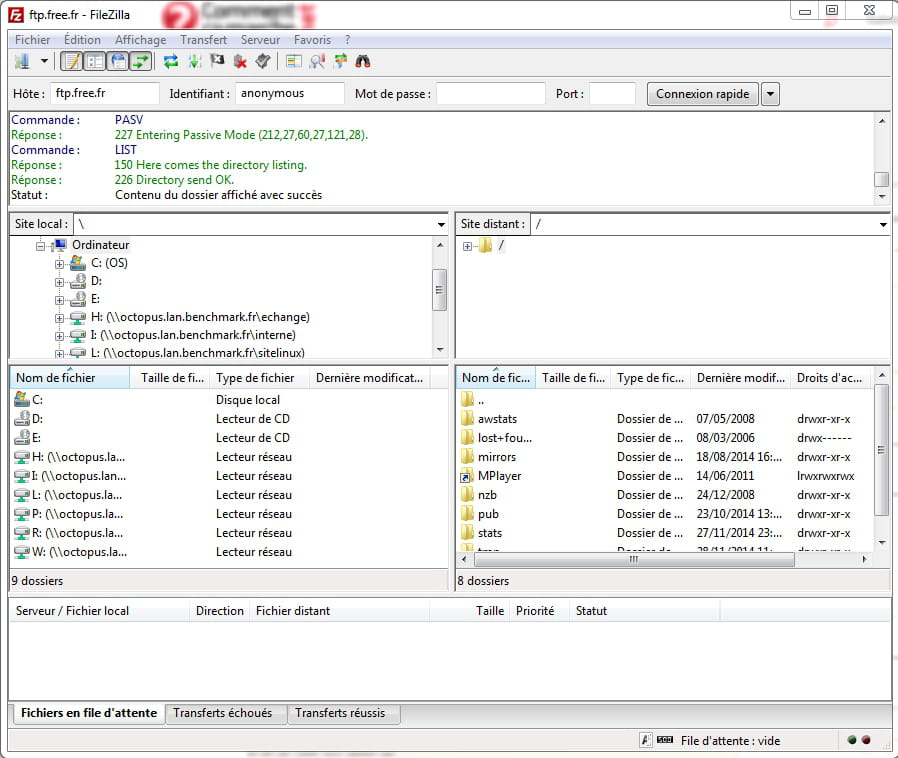
Task: Toggle processing of the transfer queue
Action: [195, 61]
